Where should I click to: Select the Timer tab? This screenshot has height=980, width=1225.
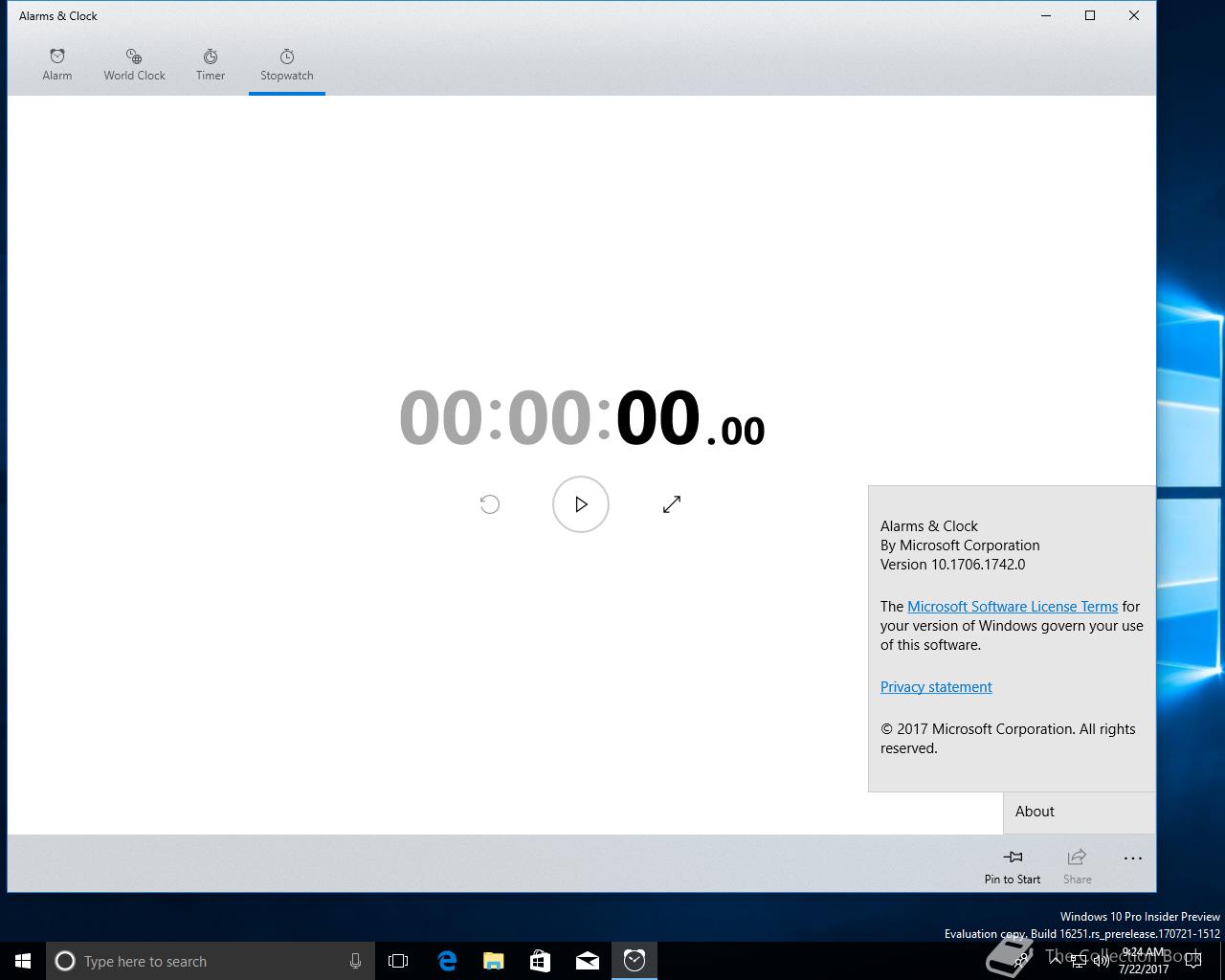pos(211,65)
